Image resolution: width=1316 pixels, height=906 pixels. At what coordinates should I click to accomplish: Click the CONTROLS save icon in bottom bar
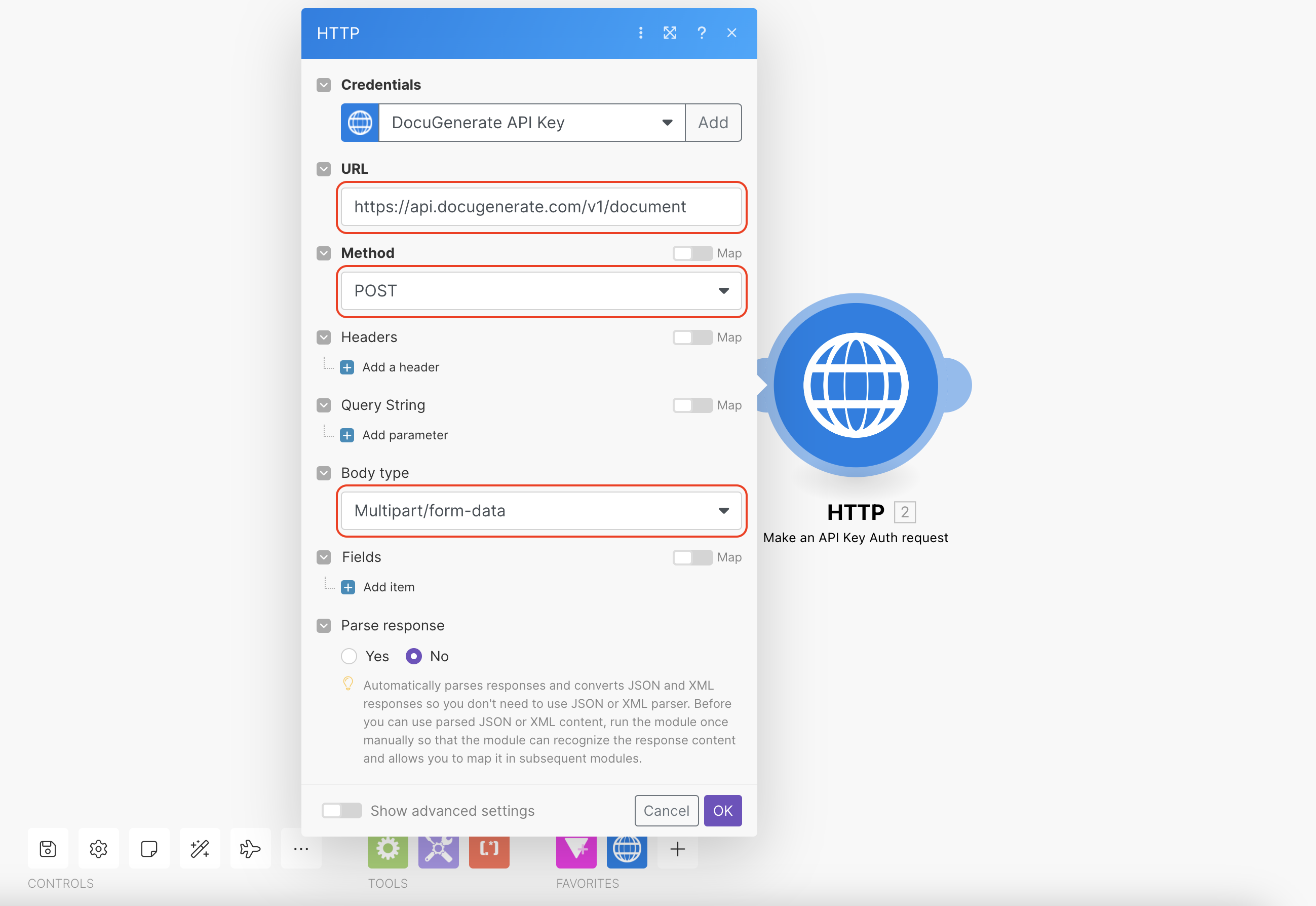46,850
